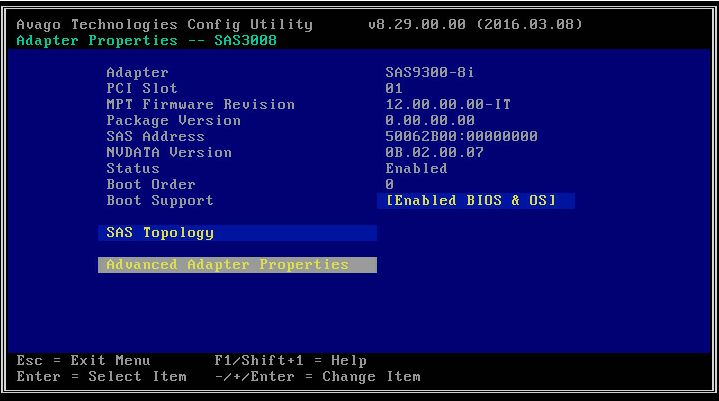Click SAS address value 50062B00:00000000
The image size is (719, 401).
point(461,136)
